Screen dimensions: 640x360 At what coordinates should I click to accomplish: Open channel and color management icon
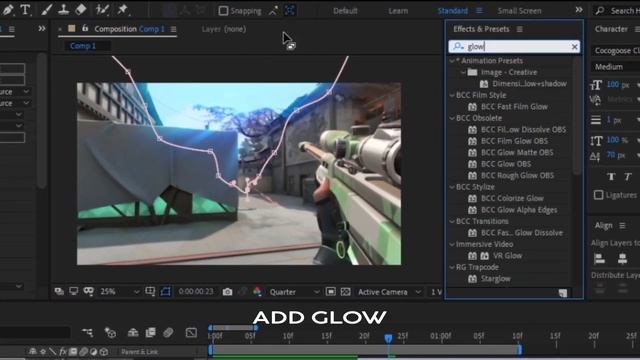click(258, 291)
